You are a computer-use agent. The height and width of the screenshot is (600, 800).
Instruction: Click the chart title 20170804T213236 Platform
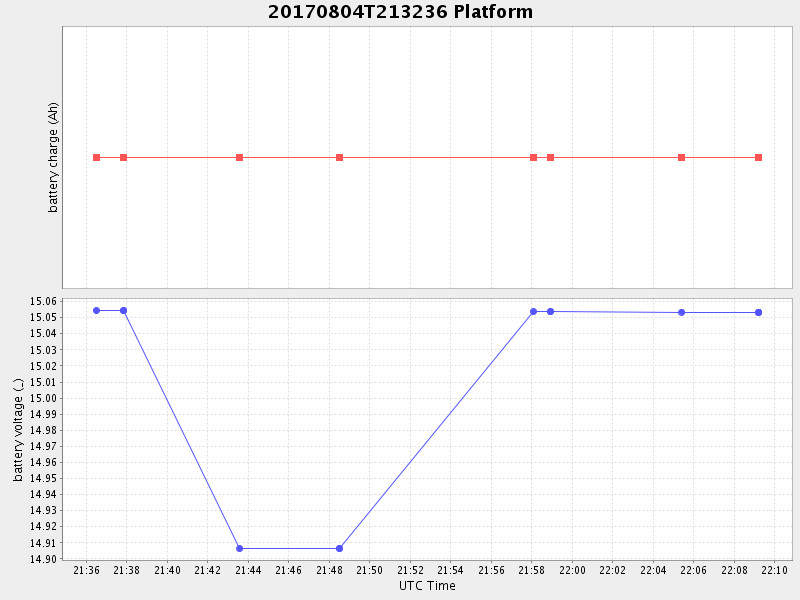point(400,12)
